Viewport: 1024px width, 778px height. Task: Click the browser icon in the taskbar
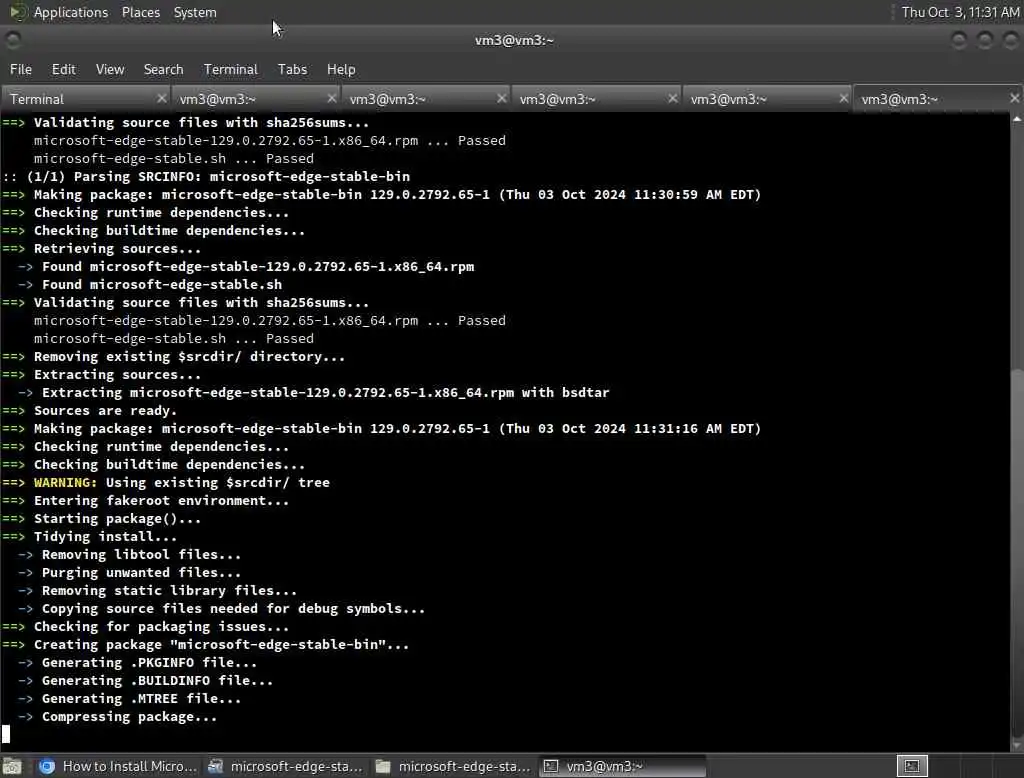[x=46, y=766]
